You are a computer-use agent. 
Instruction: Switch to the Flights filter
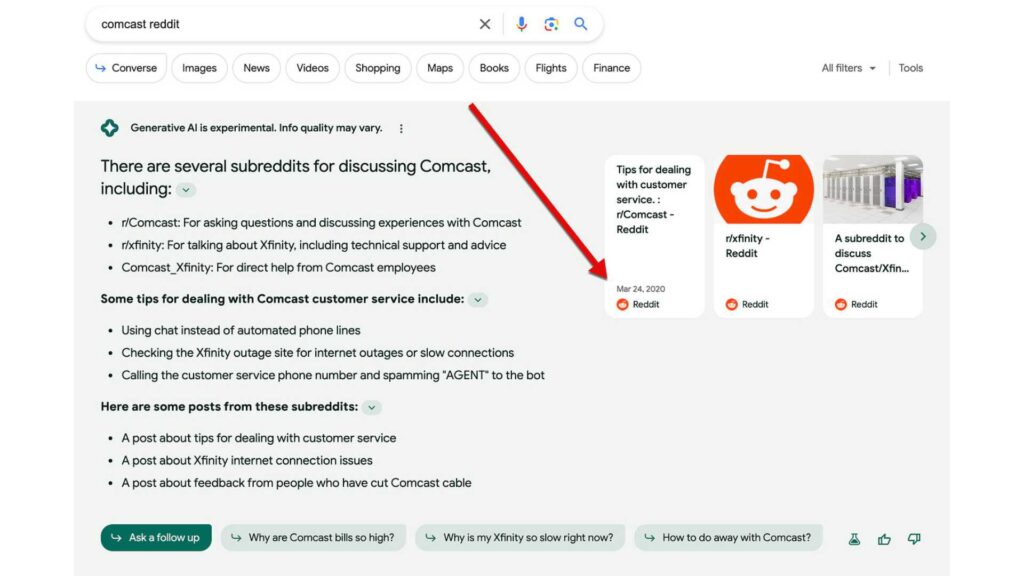[551, 68]
